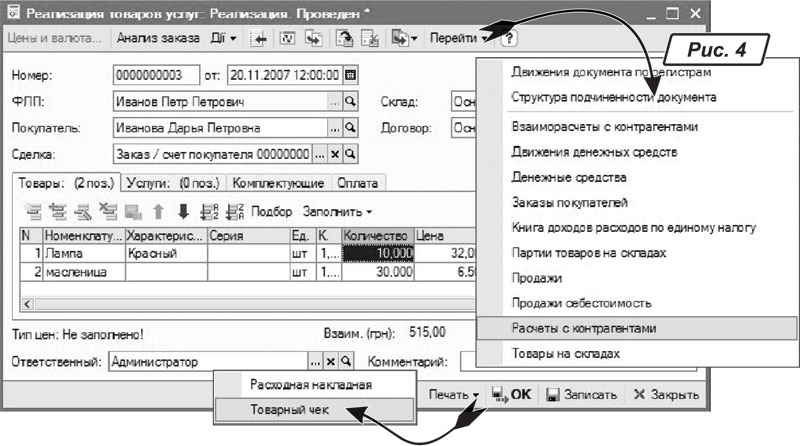Click the move row up arrow icon
Screen dimensions: 800x446
point(158,212)
